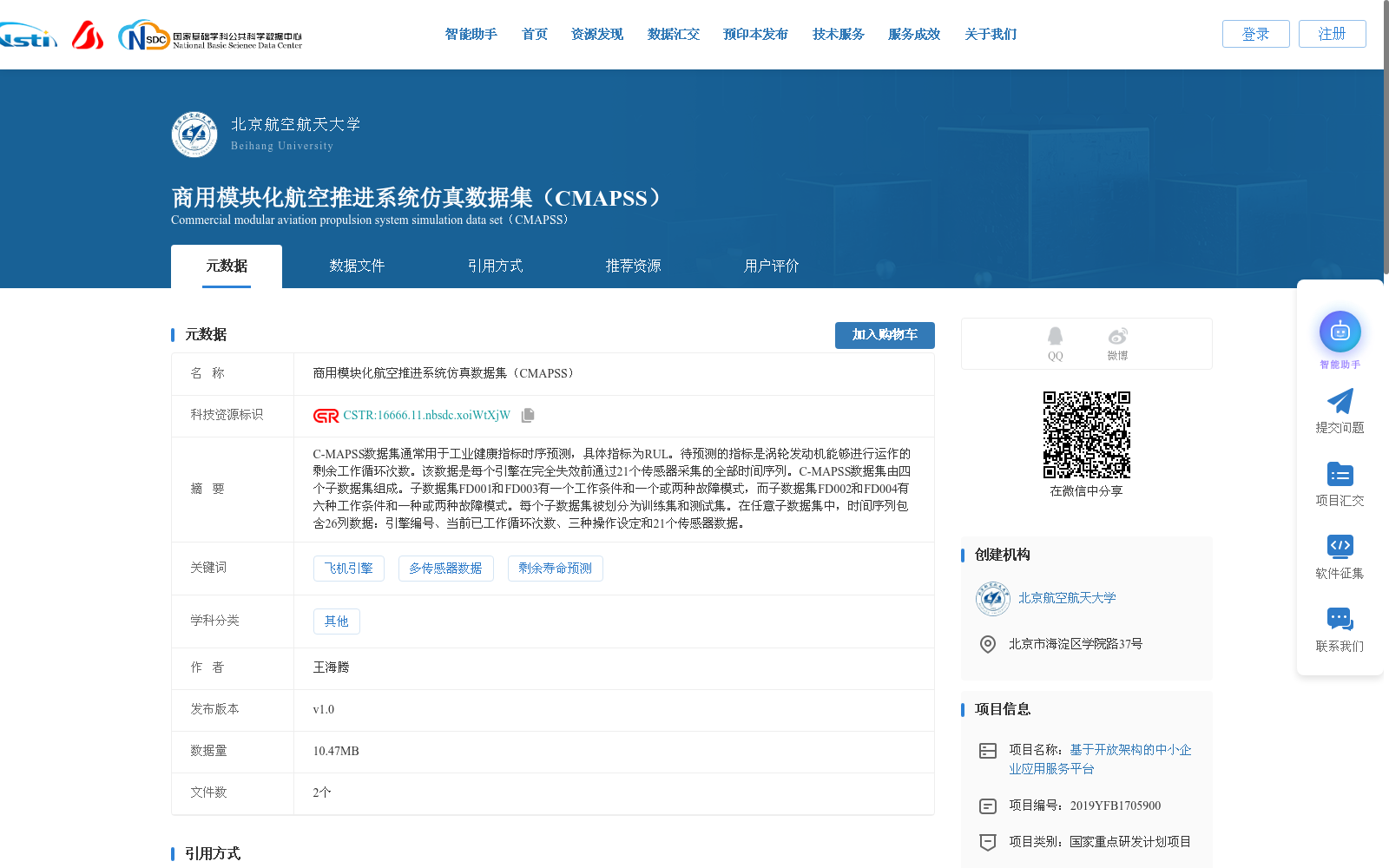The width and height of the screenshot is (1389, 868).
Task: Go to 首页 in navigation
Action: point(535,35)
